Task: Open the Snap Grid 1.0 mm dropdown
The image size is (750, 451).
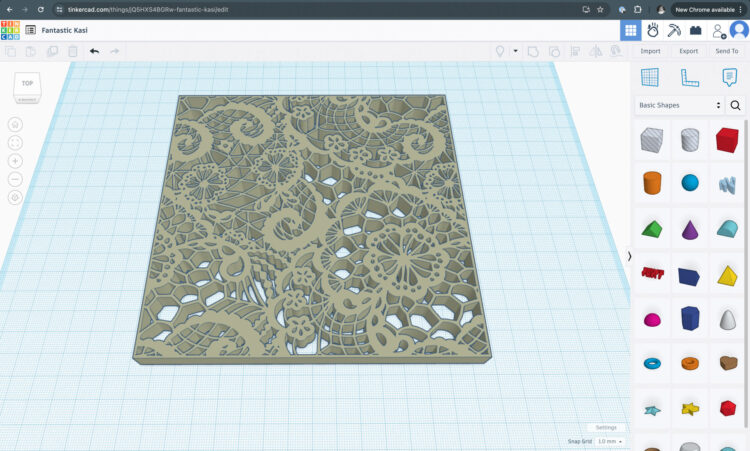Action: [609, 441]
